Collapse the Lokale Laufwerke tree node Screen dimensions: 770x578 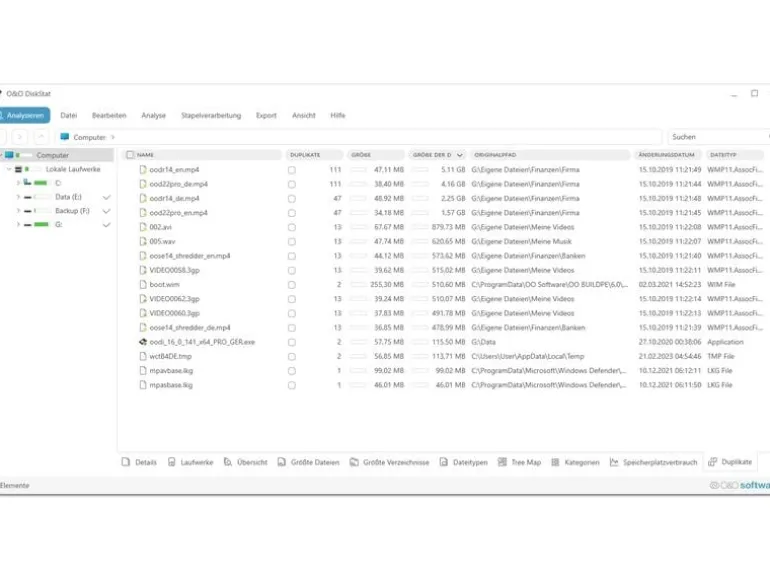tap(9, 169)
